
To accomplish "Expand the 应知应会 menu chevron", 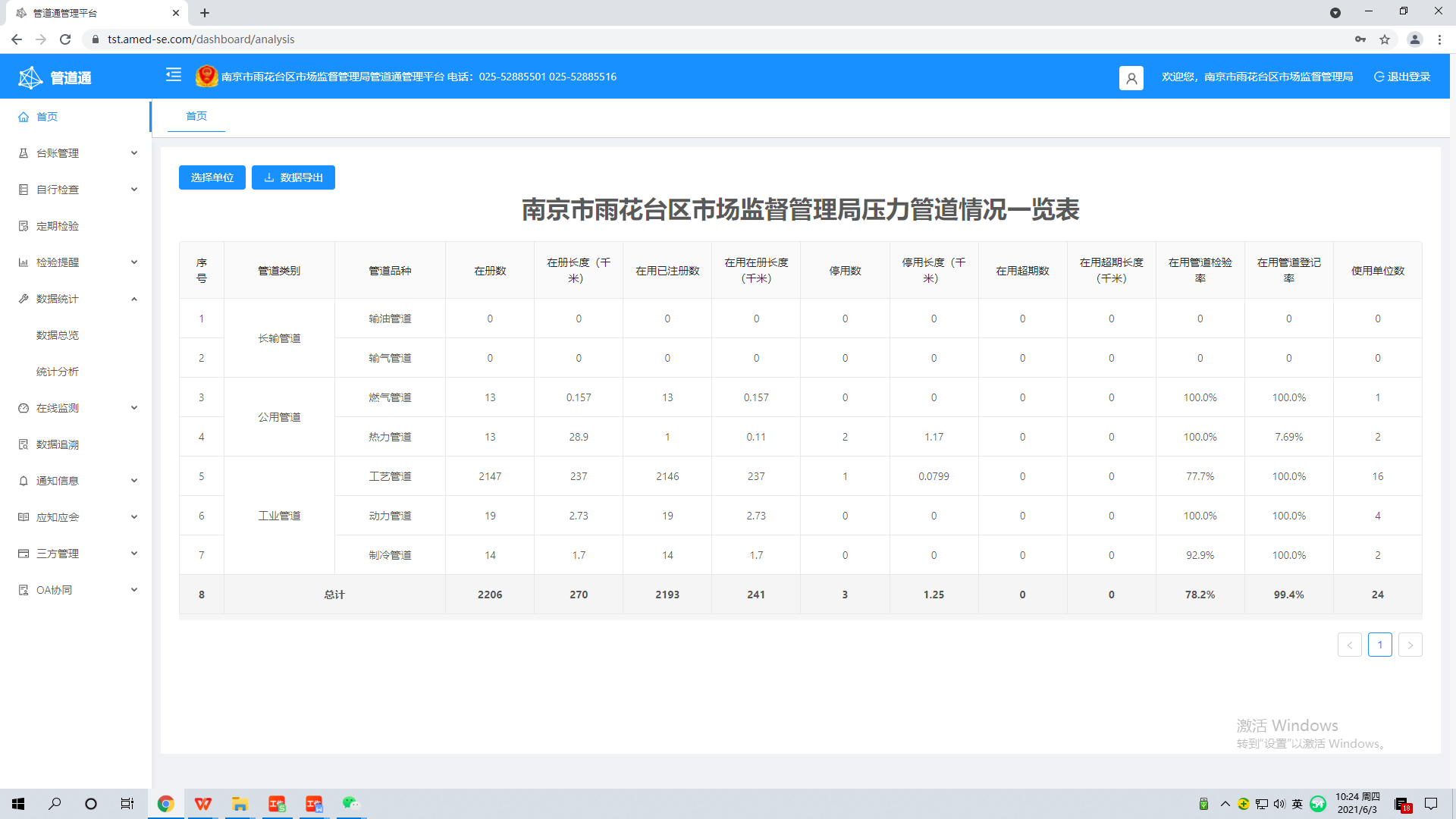I will click(134, 517).
